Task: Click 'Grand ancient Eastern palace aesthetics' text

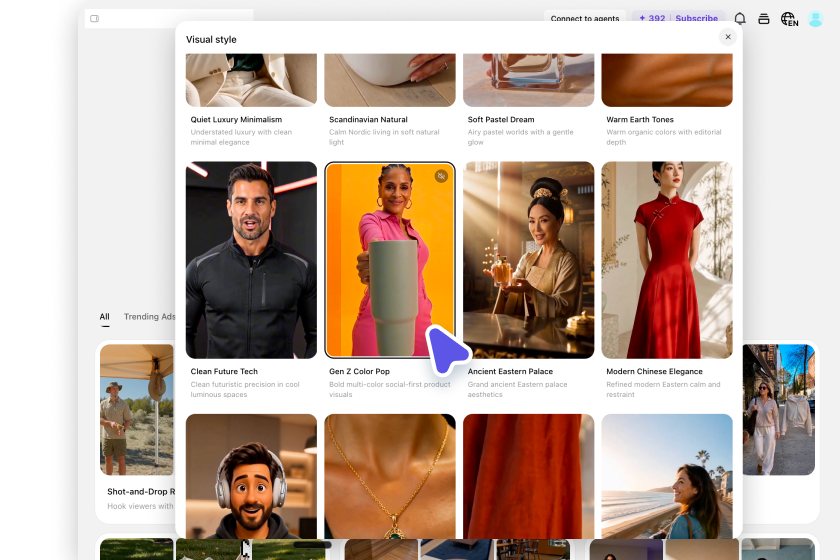Action: [517, 390]
